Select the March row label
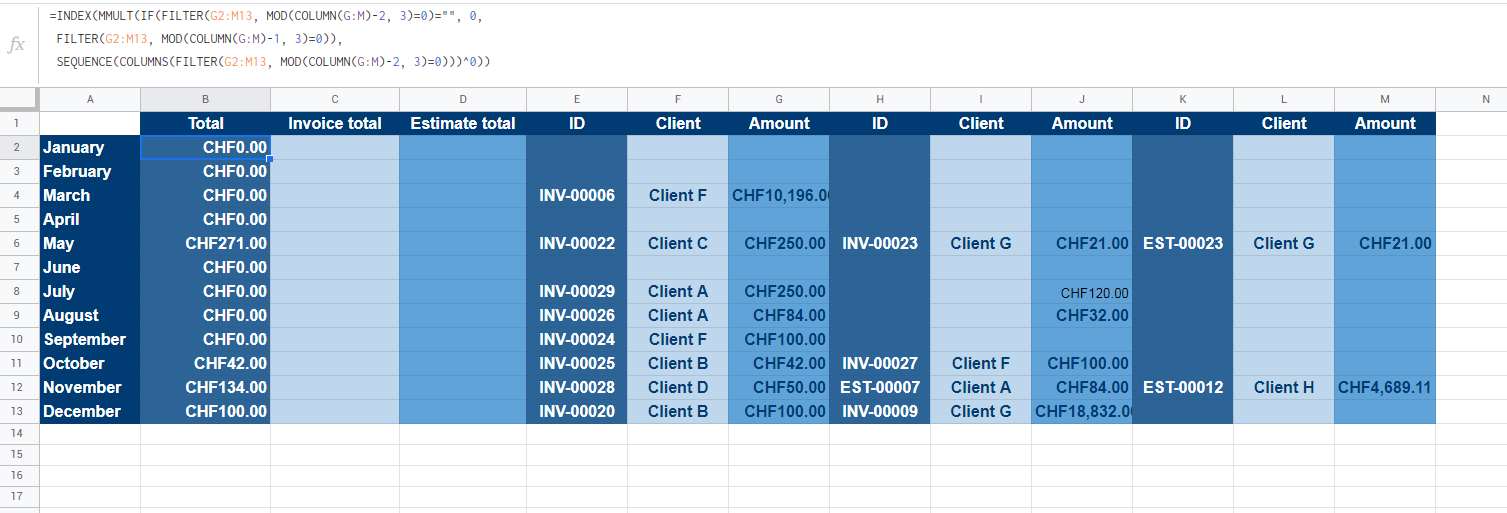Image resolution: width=1507 pixels, height=513 pixels. pyautogui.click(x=90, y=195)
